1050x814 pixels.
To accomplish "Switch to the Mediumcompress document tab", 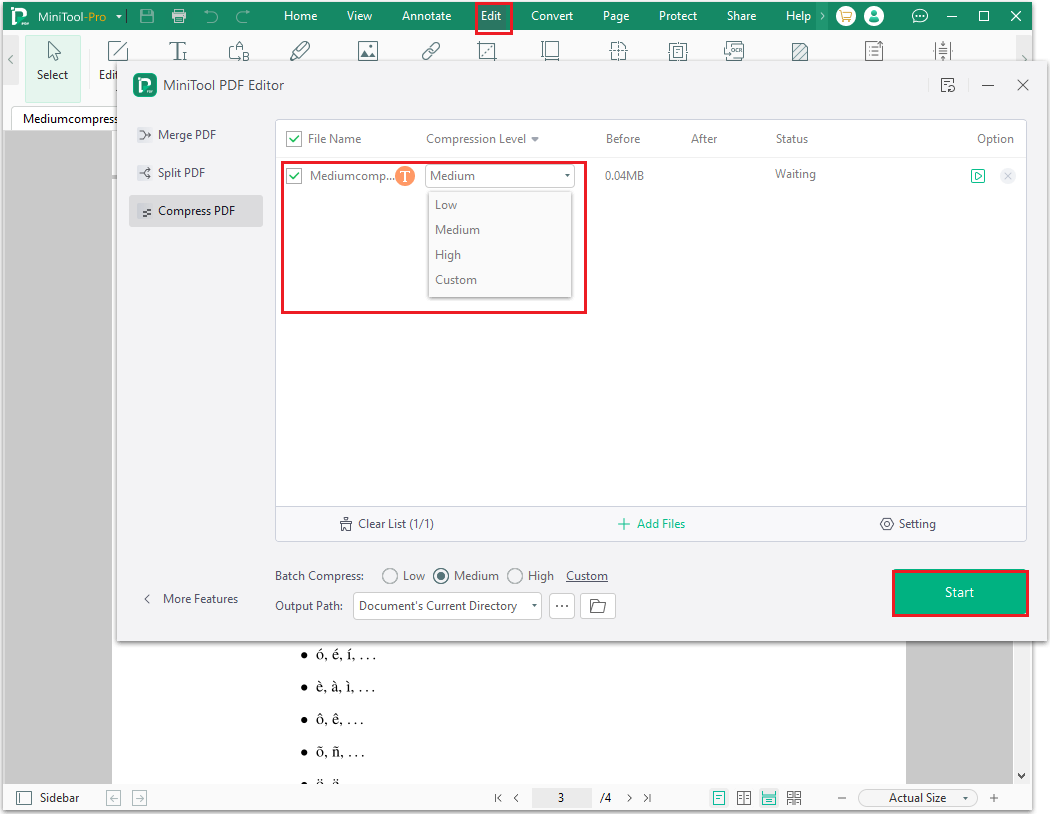I will [66, 118].
